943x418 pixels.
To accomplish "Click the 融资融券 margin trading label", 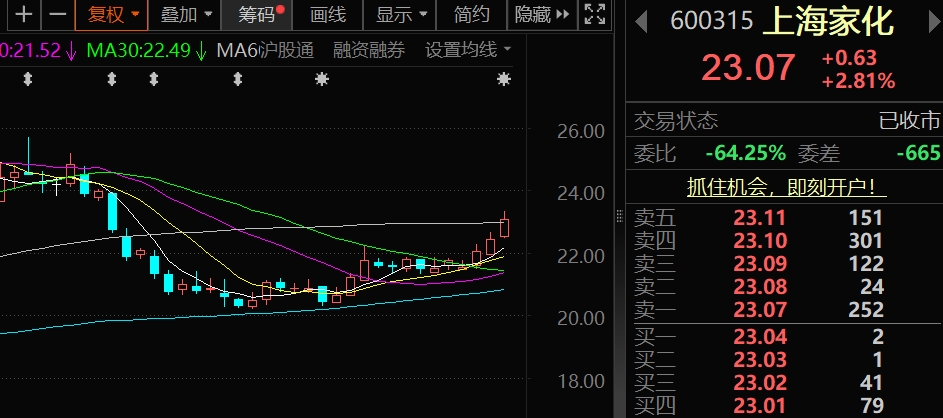I will click(369, 50).
